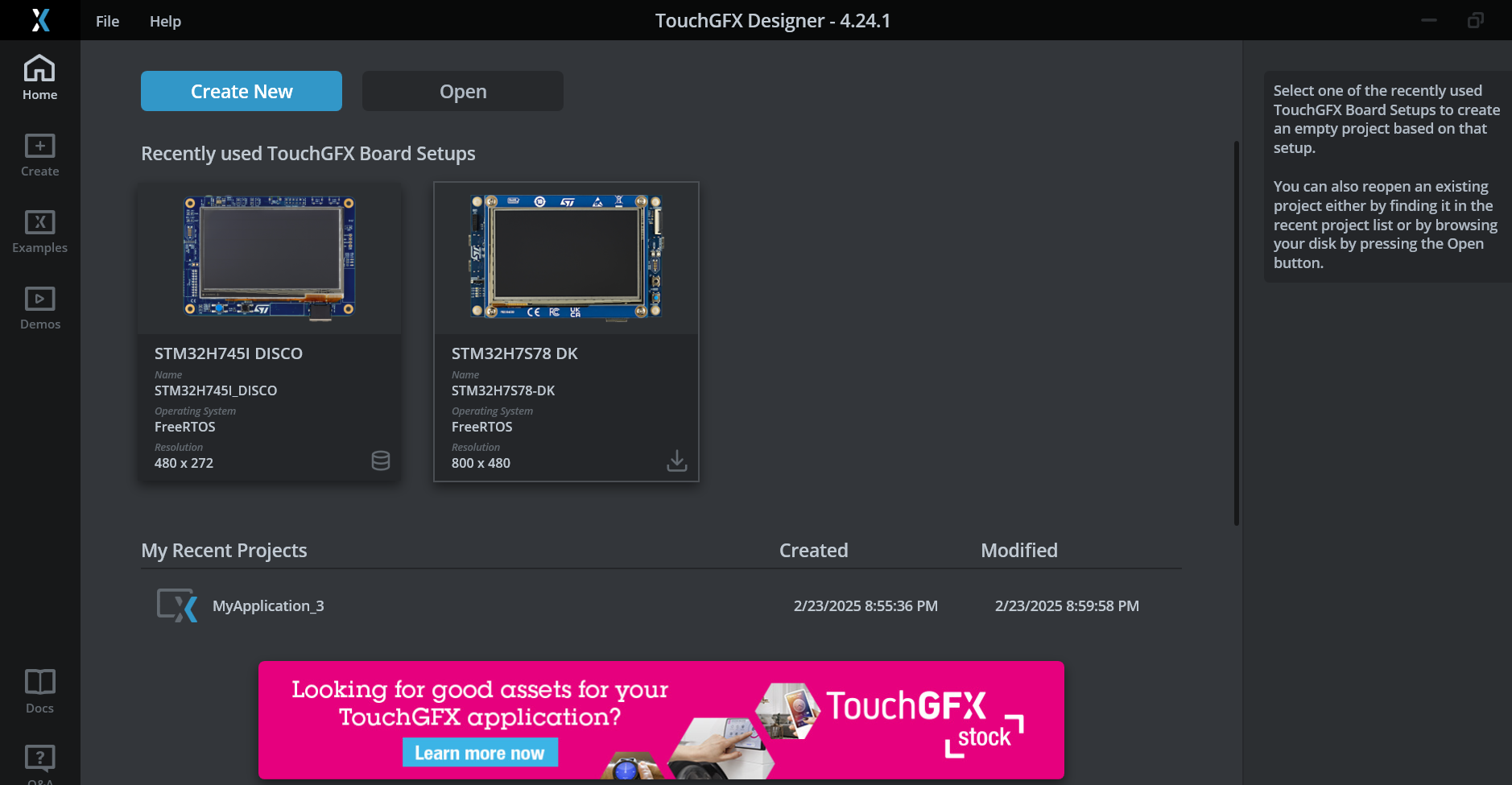Click the Modified column header
Image resolution: width=1512 pixels, height=785 pixels.
click(1018, 550)
